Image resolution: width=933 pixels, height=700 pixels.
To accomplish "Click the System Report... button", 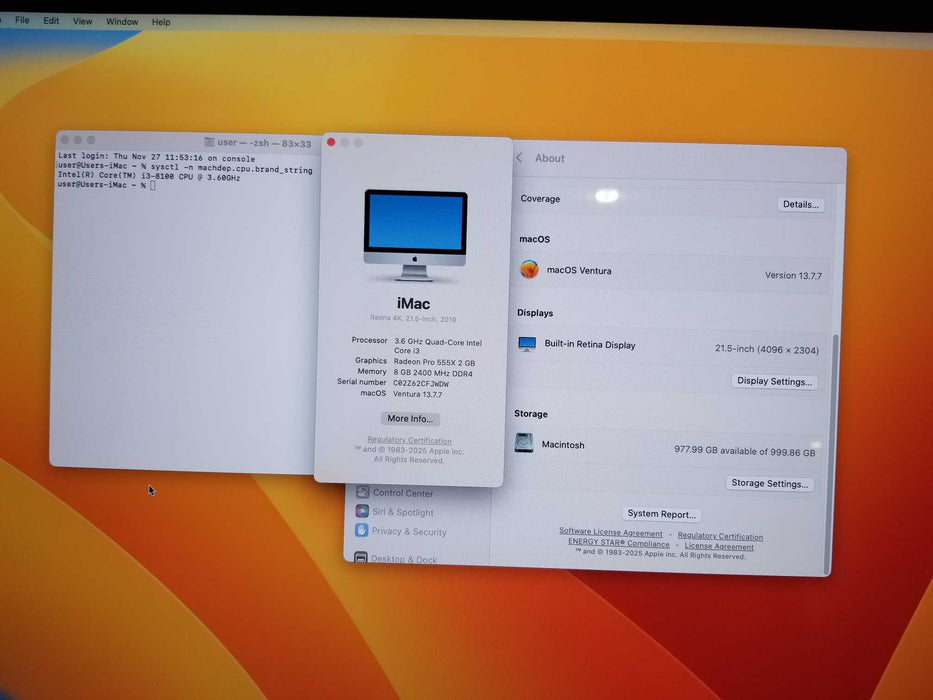I will pos(661,514).
